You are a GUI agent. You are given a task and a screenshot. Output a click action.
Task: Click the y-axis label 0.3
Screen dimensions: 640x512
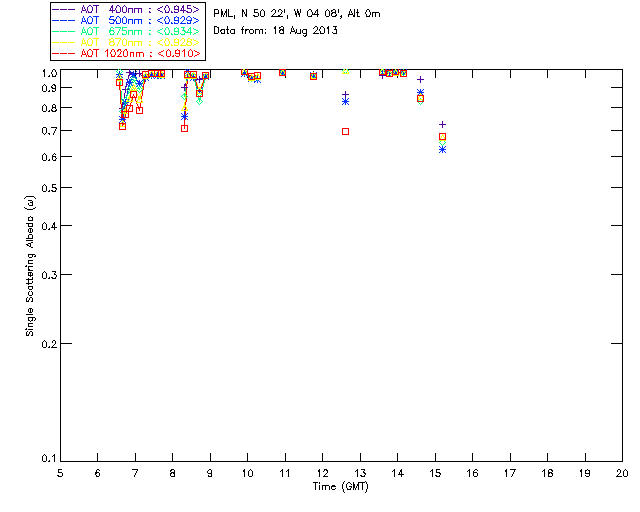click(x=49, y=275)
